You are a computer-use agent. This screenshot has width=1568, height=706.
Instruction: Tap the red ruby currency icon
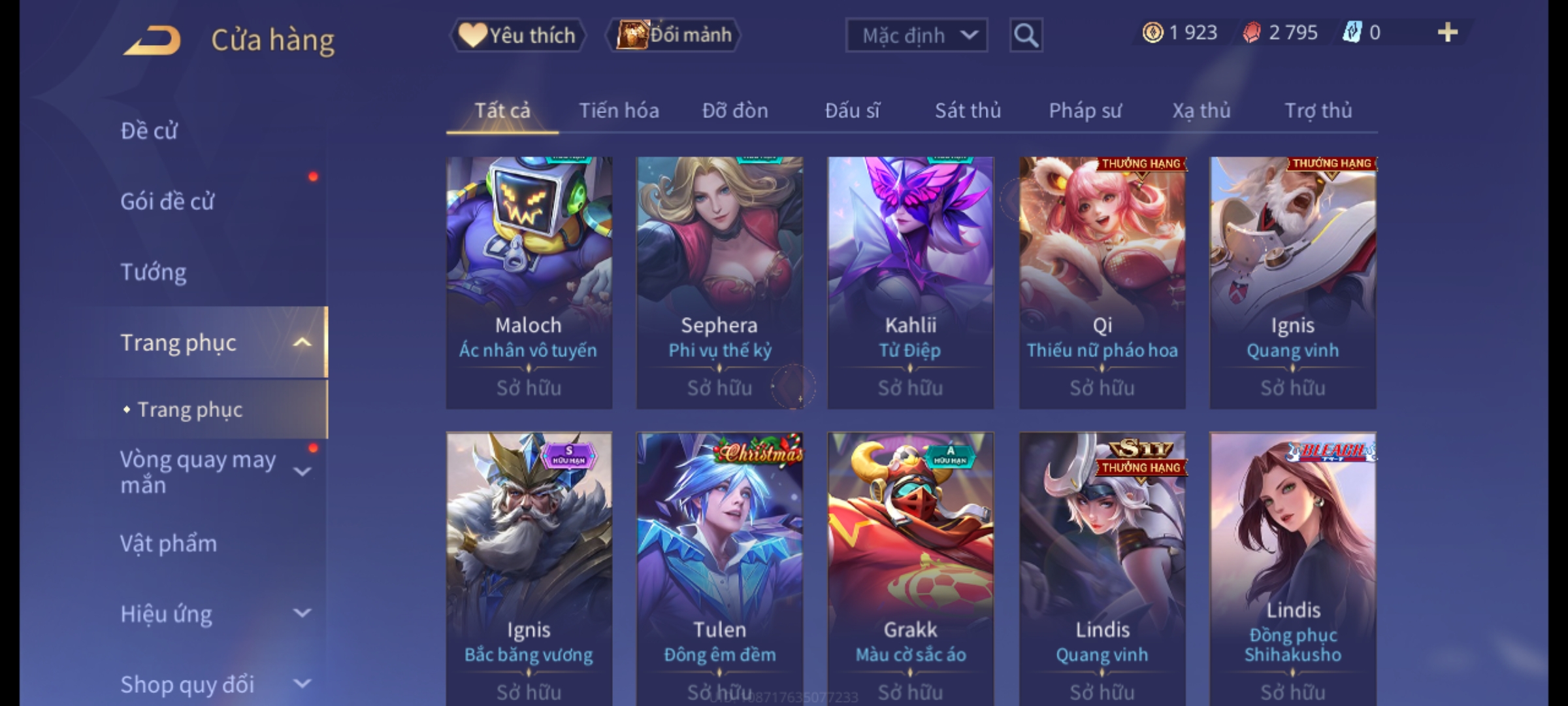pos(1252,33)
